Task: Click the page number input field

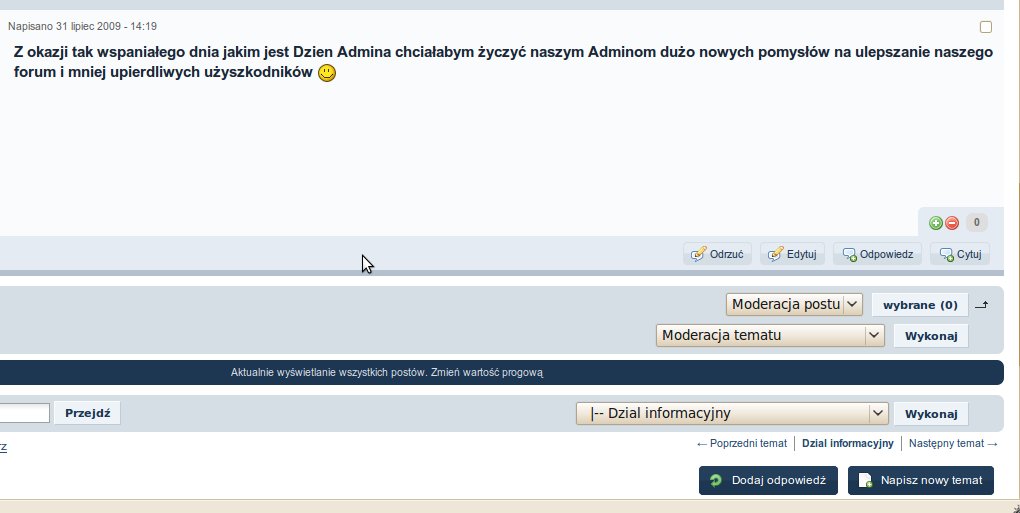Action: tap(24, 413)
